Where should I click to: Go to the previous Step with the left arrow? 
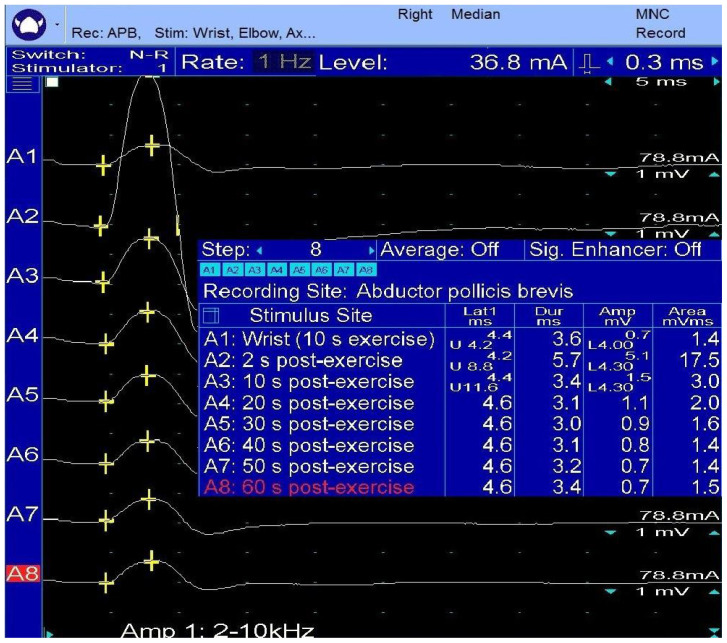coord(260,251)
